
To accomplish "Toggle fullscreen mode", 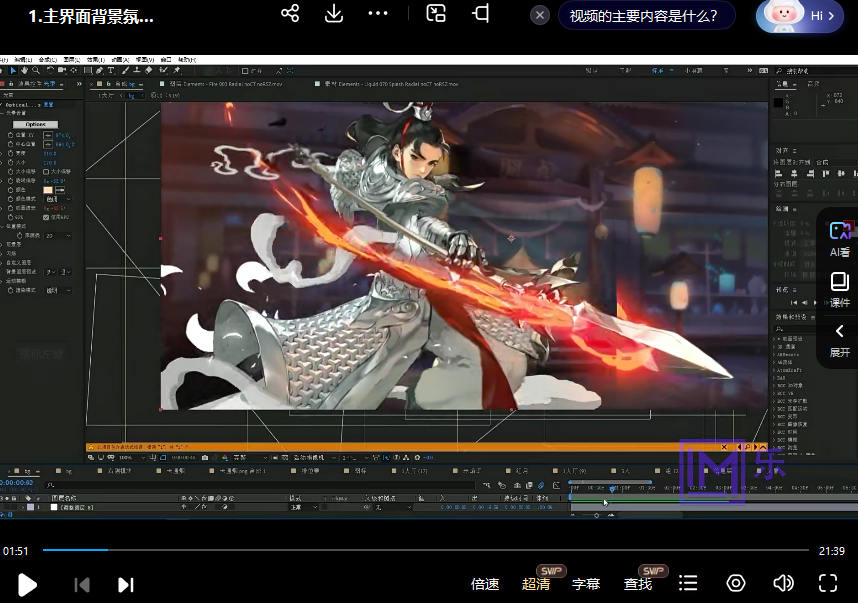I will [828, 583].
